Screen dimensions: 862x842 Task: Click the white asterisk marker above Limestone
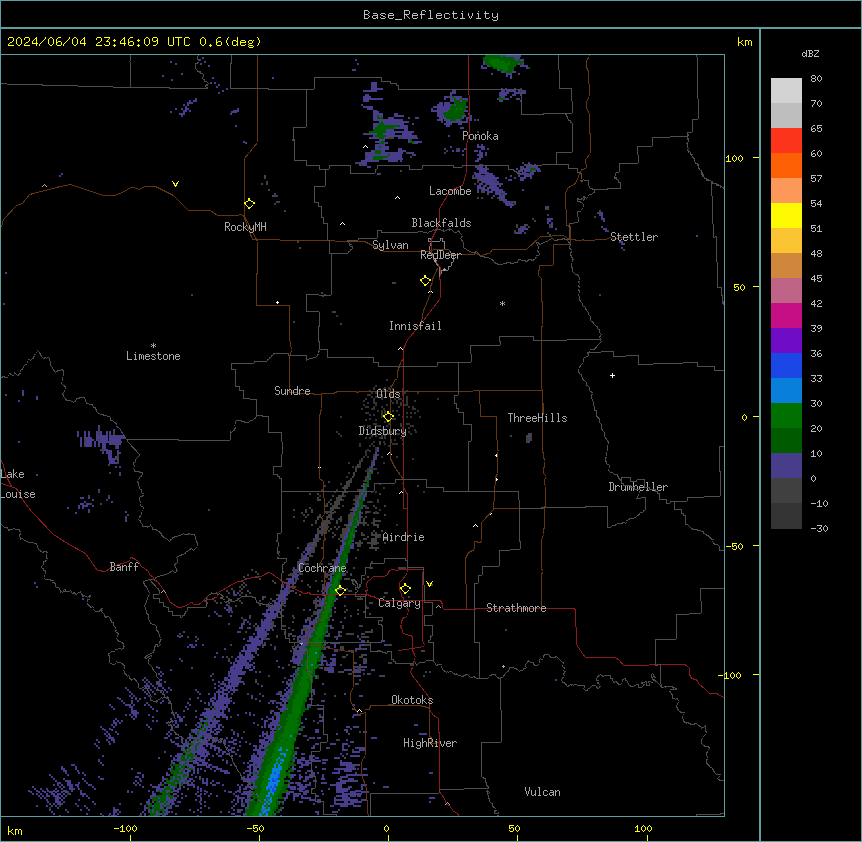click(x=153, y=346)
